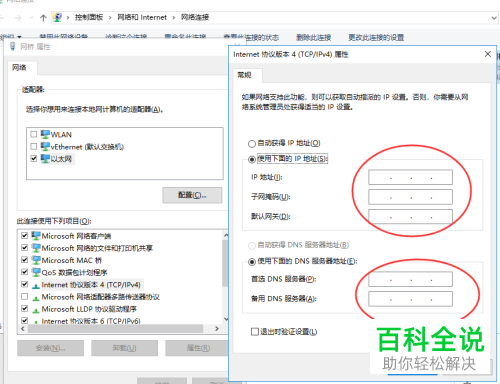The image size is (500, 384).
Task: Click 更改此连接的设置 in toolbar
Action: pos(376,37)
